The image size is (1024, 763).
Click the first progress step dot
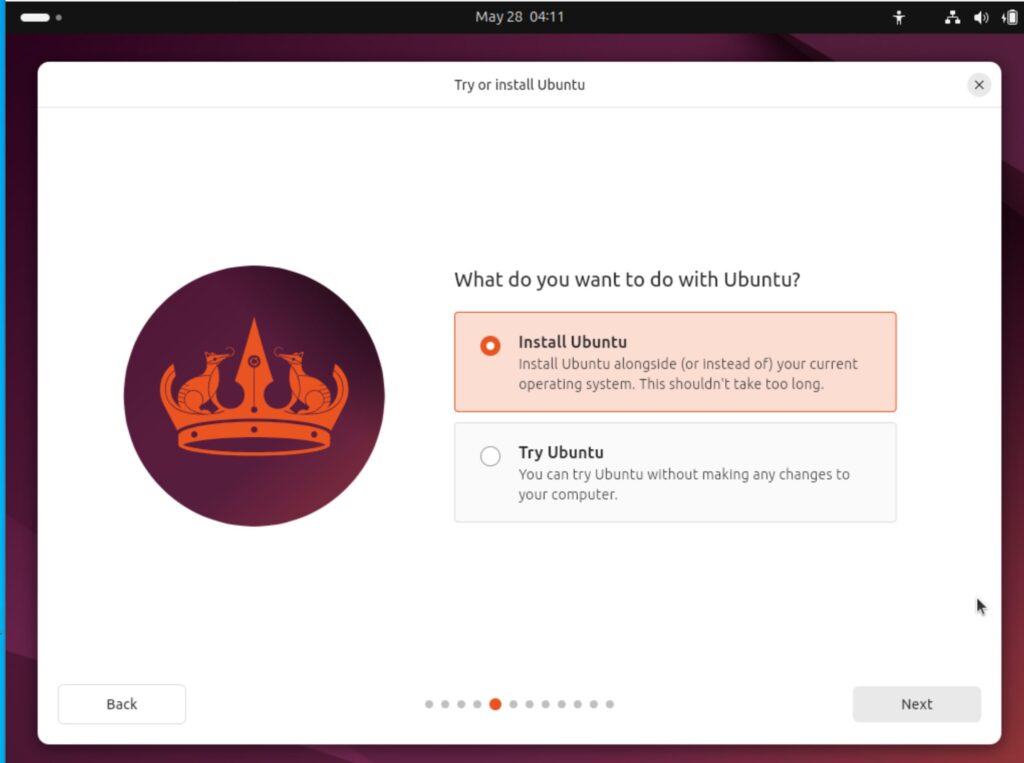pos(429,704)
